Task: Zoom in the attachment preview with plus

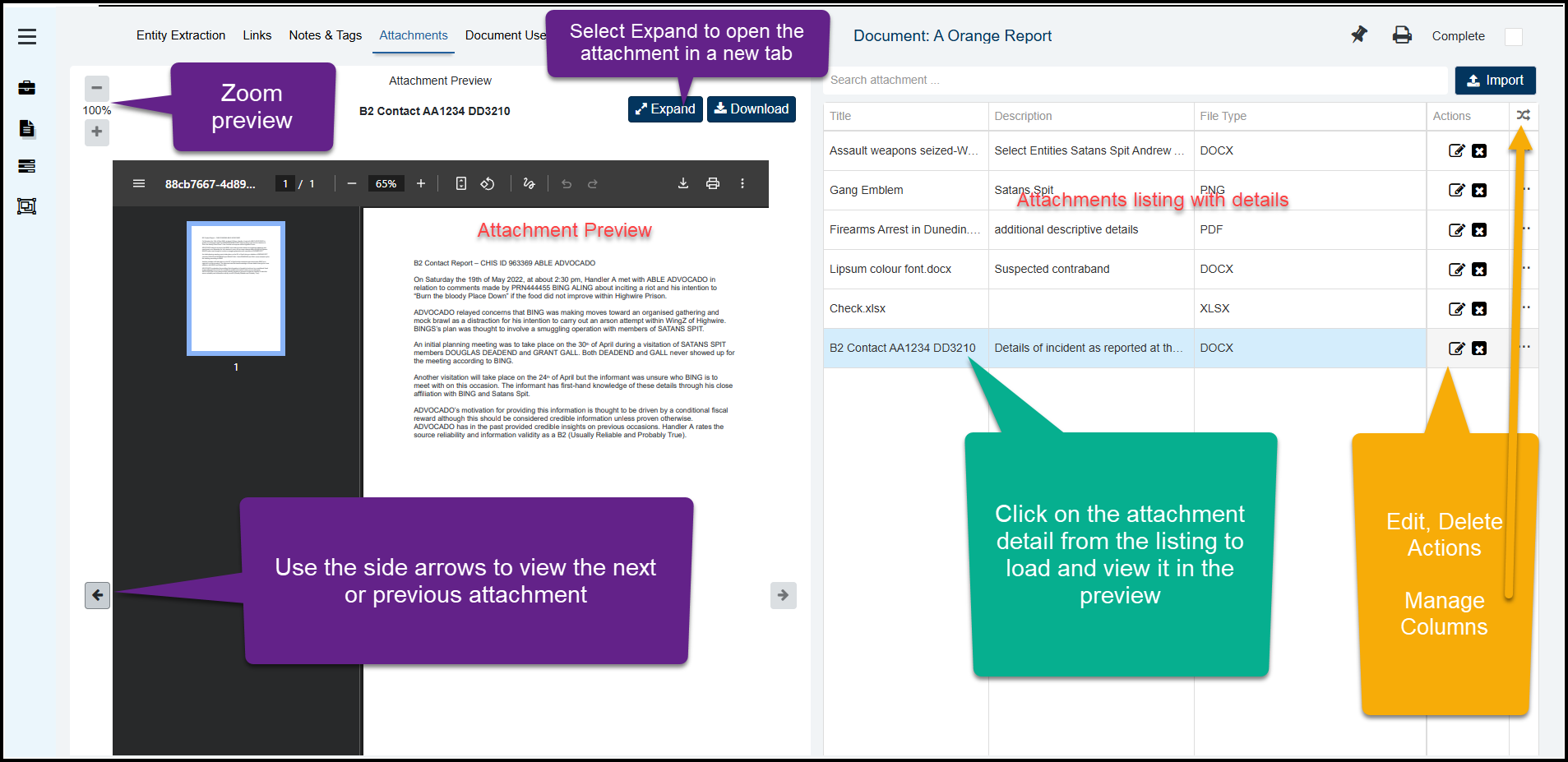Action: [x=97, y=132]
